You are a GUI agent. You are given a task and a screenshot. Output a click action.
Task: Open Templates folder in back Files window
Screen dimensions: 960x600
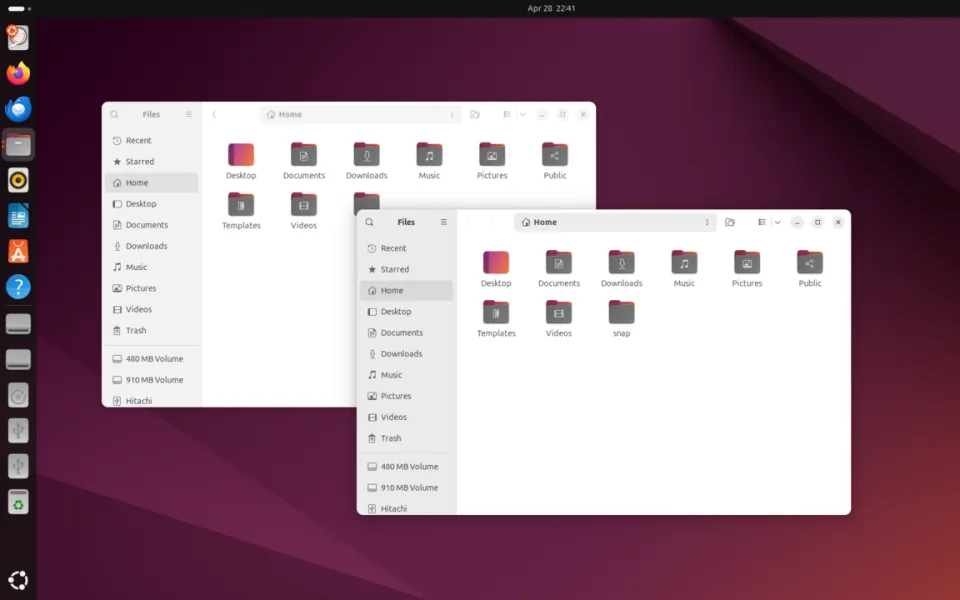(241, 211)
